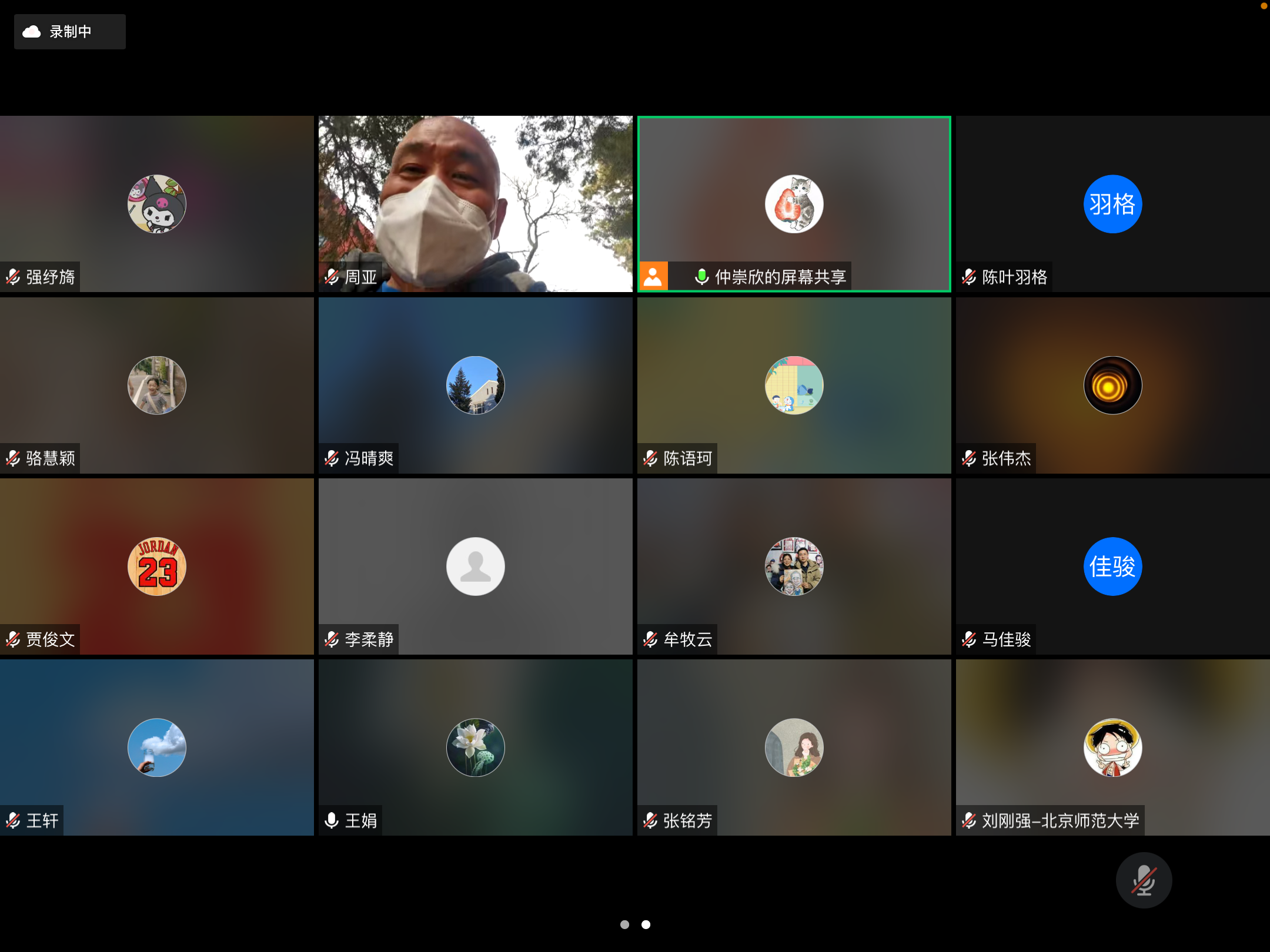1270x952 pixels.
Task: Click the 录制中 recording status control
Action: coord(69,32)
